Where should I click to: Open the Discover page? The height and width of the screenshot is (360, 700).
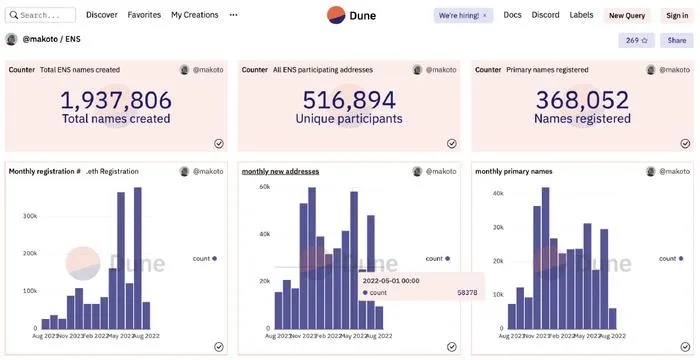(102, 15)
